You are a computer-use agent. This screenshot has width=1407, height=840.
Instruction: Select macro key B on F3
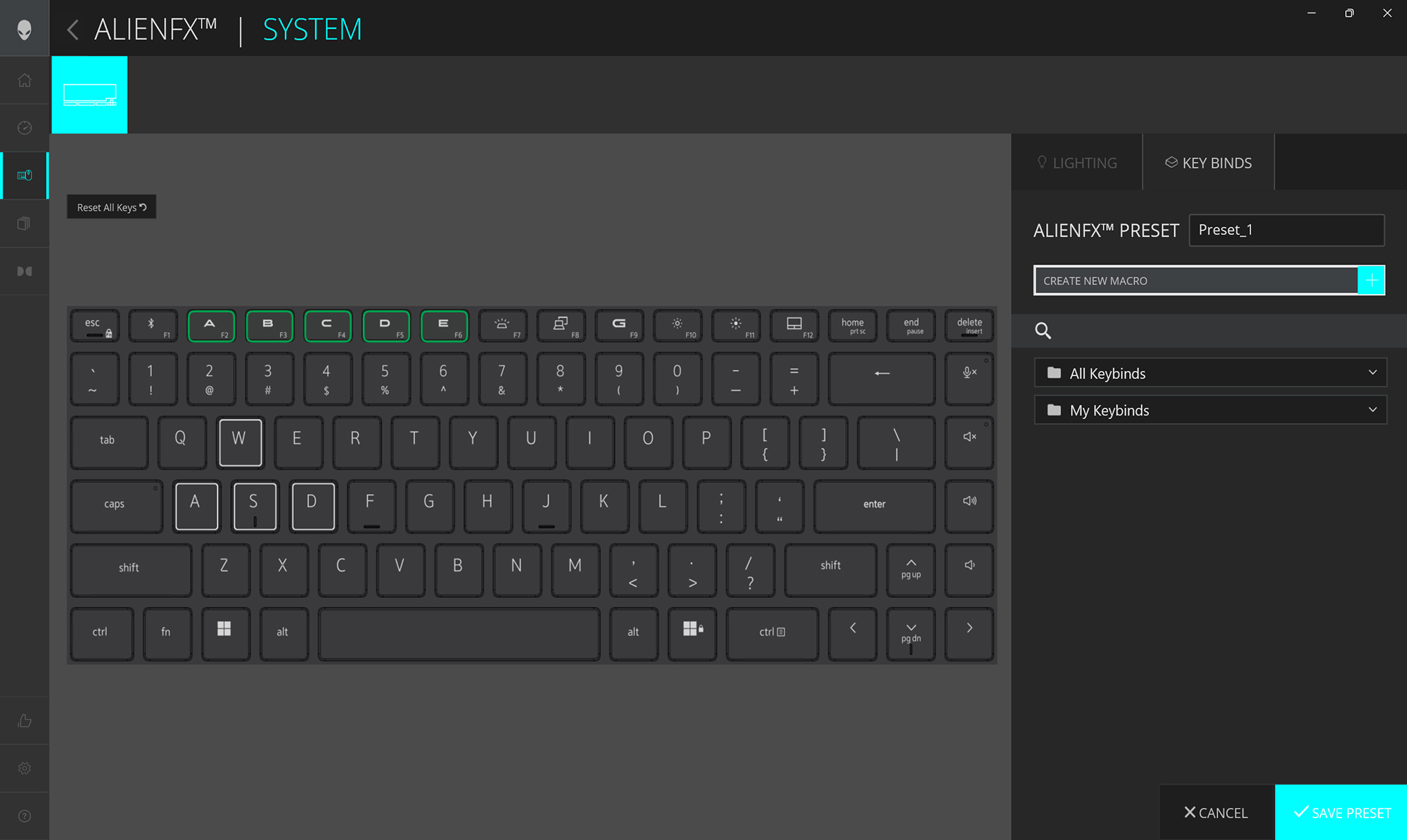270,326
